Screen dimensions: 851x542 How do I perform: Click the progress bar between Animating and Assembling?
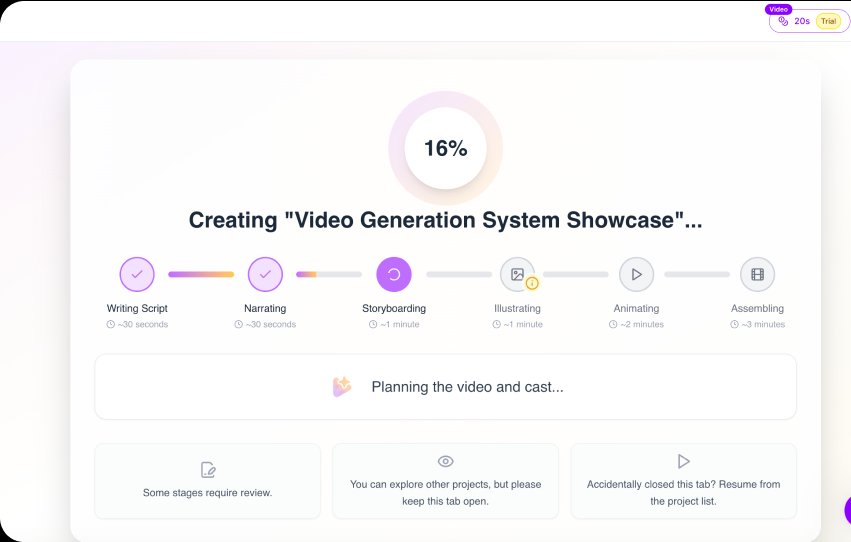pos(697,274)
